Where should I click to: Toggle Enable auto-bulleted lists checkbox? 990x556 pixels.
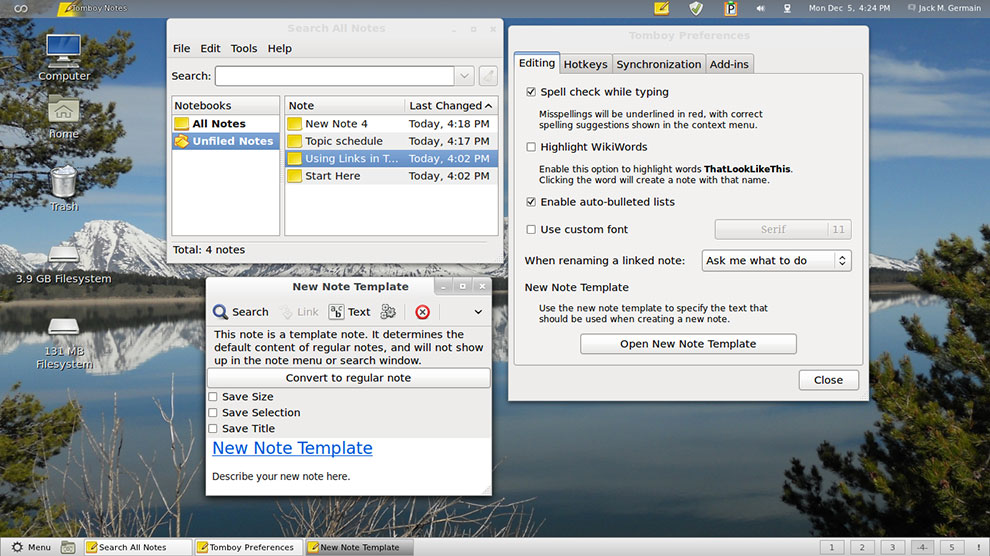[x=531, y=202]
